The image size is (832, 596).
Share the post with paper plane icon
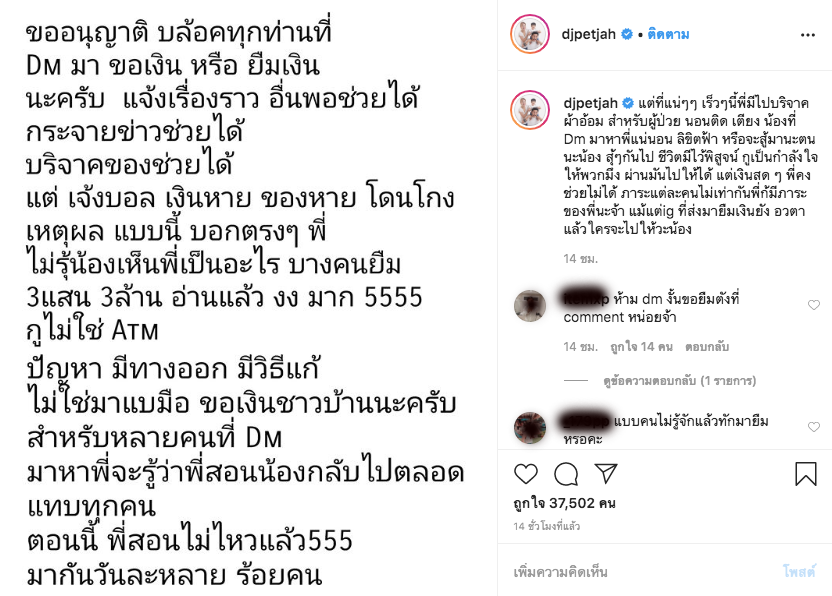tap(605, 473)
